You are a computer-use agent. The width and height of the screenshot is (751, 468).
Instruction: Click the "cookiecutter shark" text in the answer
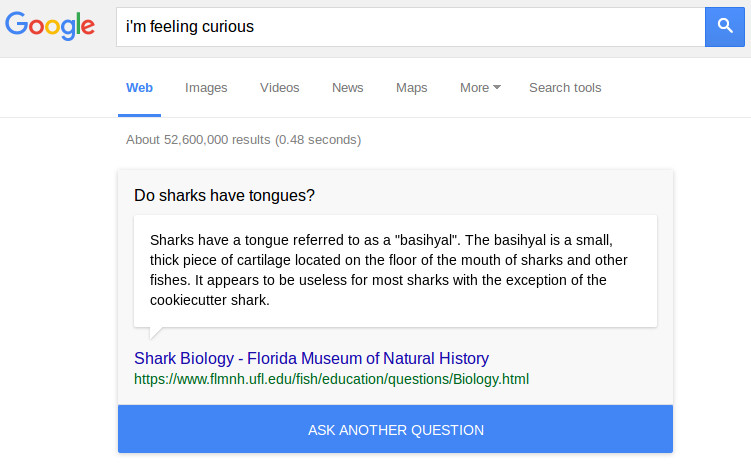pyautogui.click(x=209, y=300)
